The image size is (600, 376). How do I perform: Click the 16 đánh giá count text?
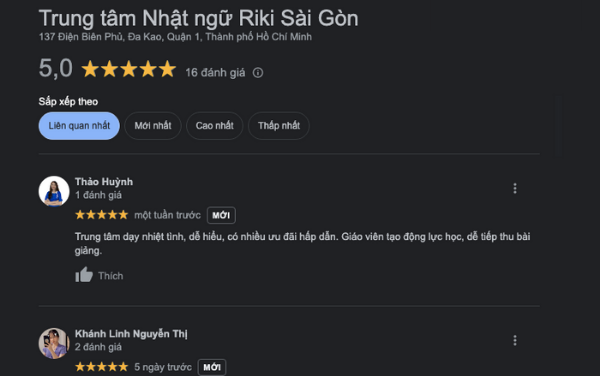(x=215, y=73)
